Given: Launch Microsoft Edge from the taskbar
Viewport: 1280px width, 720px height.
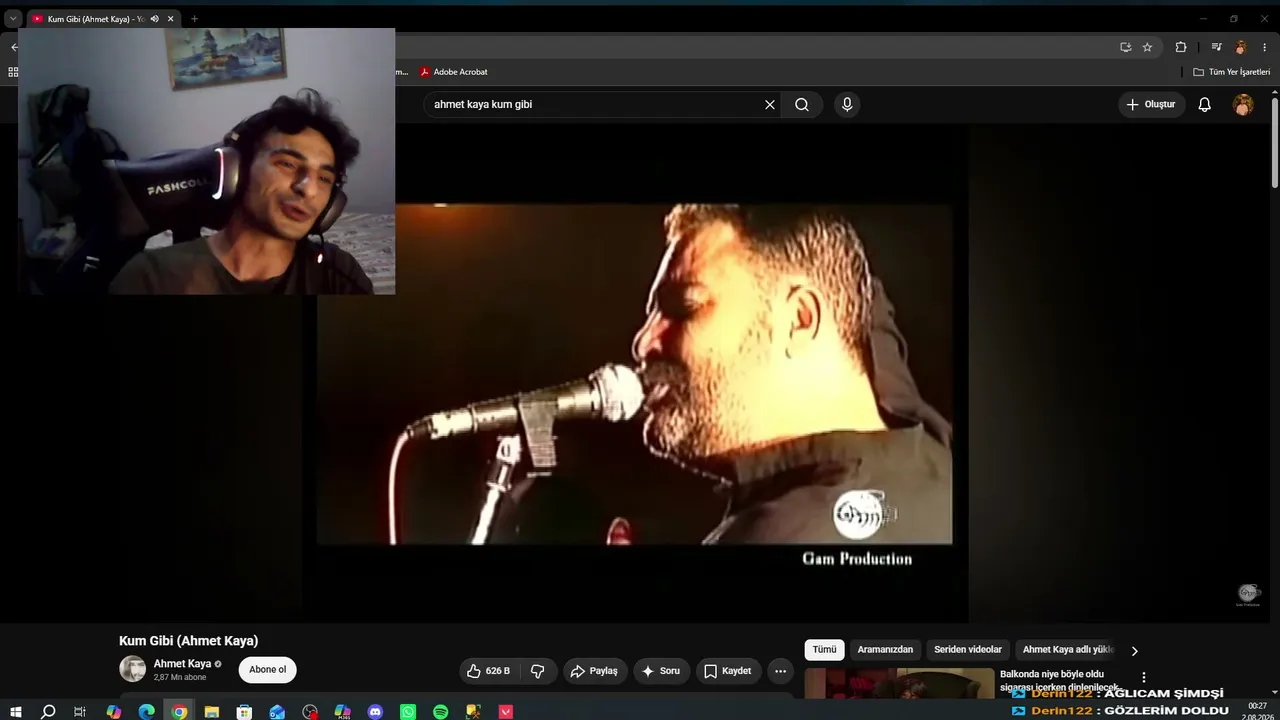Looking at the screenshot, I should (146, 712).
